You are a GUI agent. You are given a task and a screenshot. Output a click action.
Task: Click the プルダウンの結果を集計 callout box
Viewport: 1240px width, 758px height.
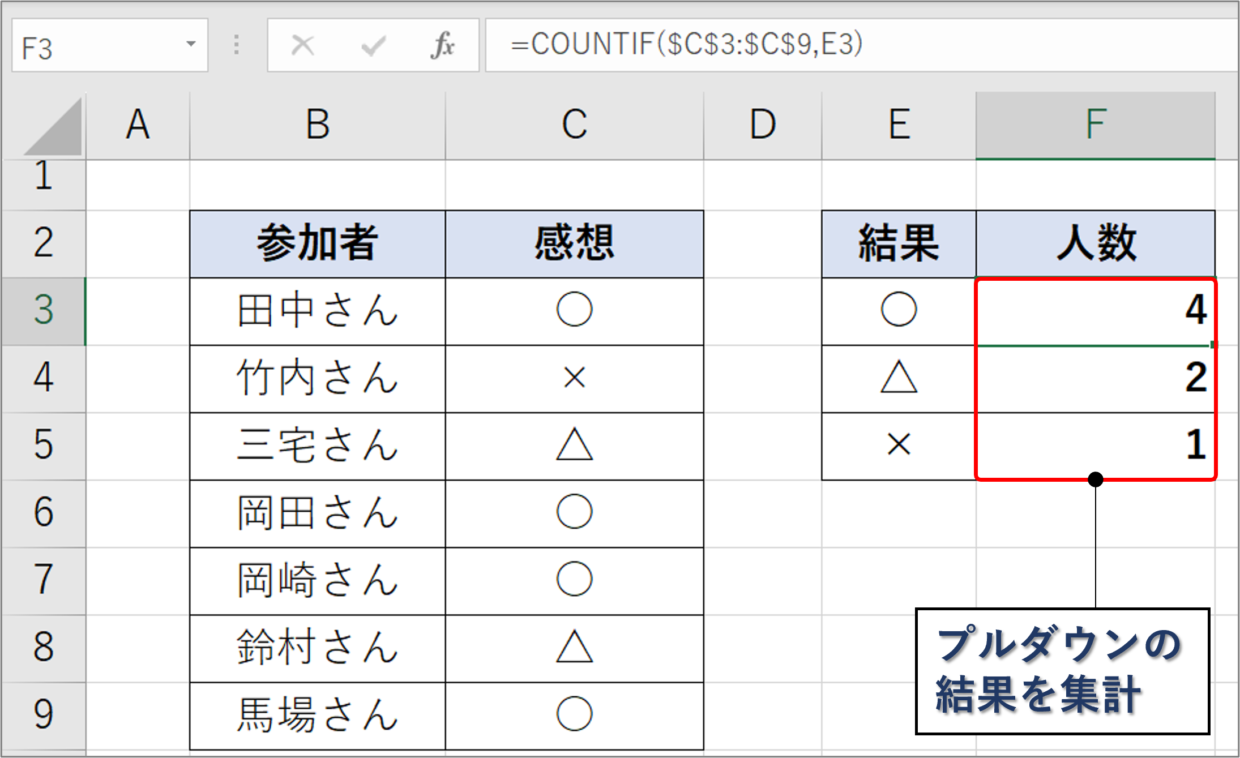pos(1062,671)
